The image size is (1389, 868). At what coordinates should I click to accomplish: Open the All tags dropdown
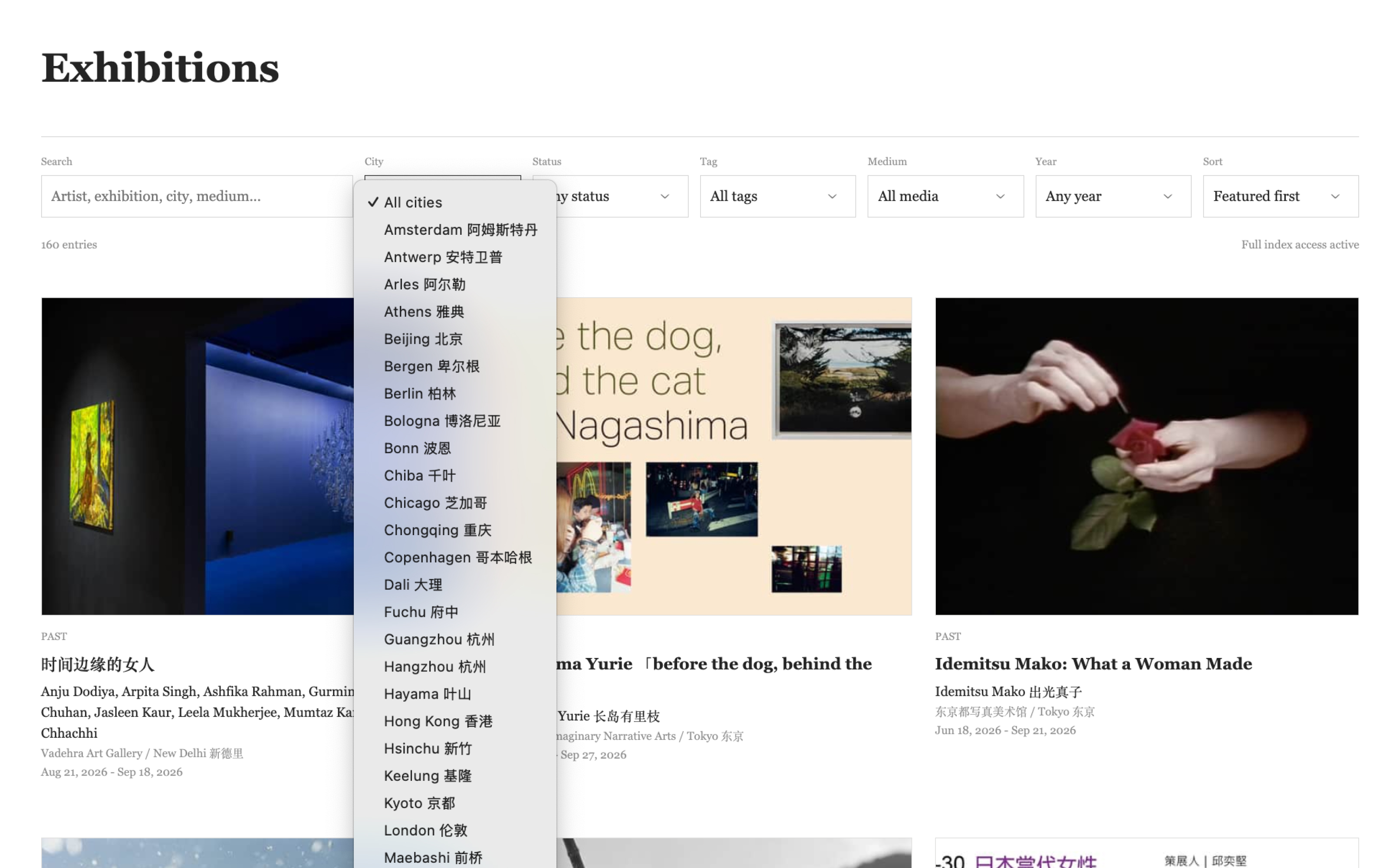(x=778, y=196)
